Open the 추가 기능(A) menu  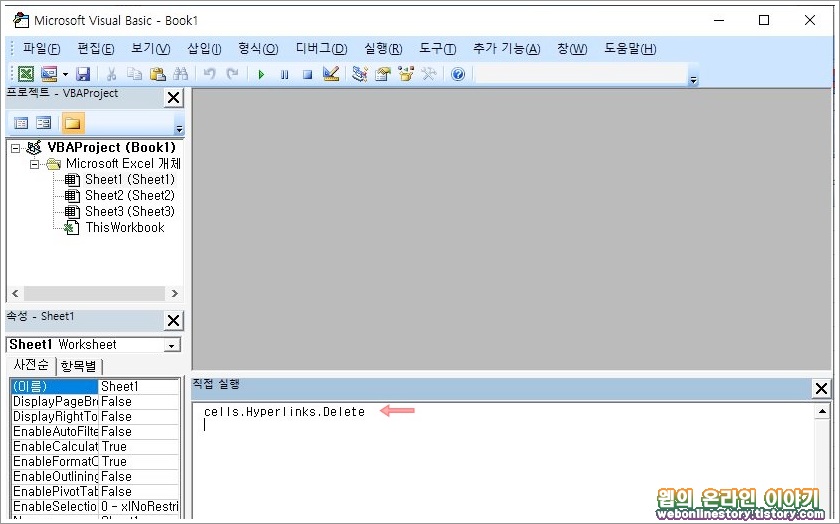point(506,49)
